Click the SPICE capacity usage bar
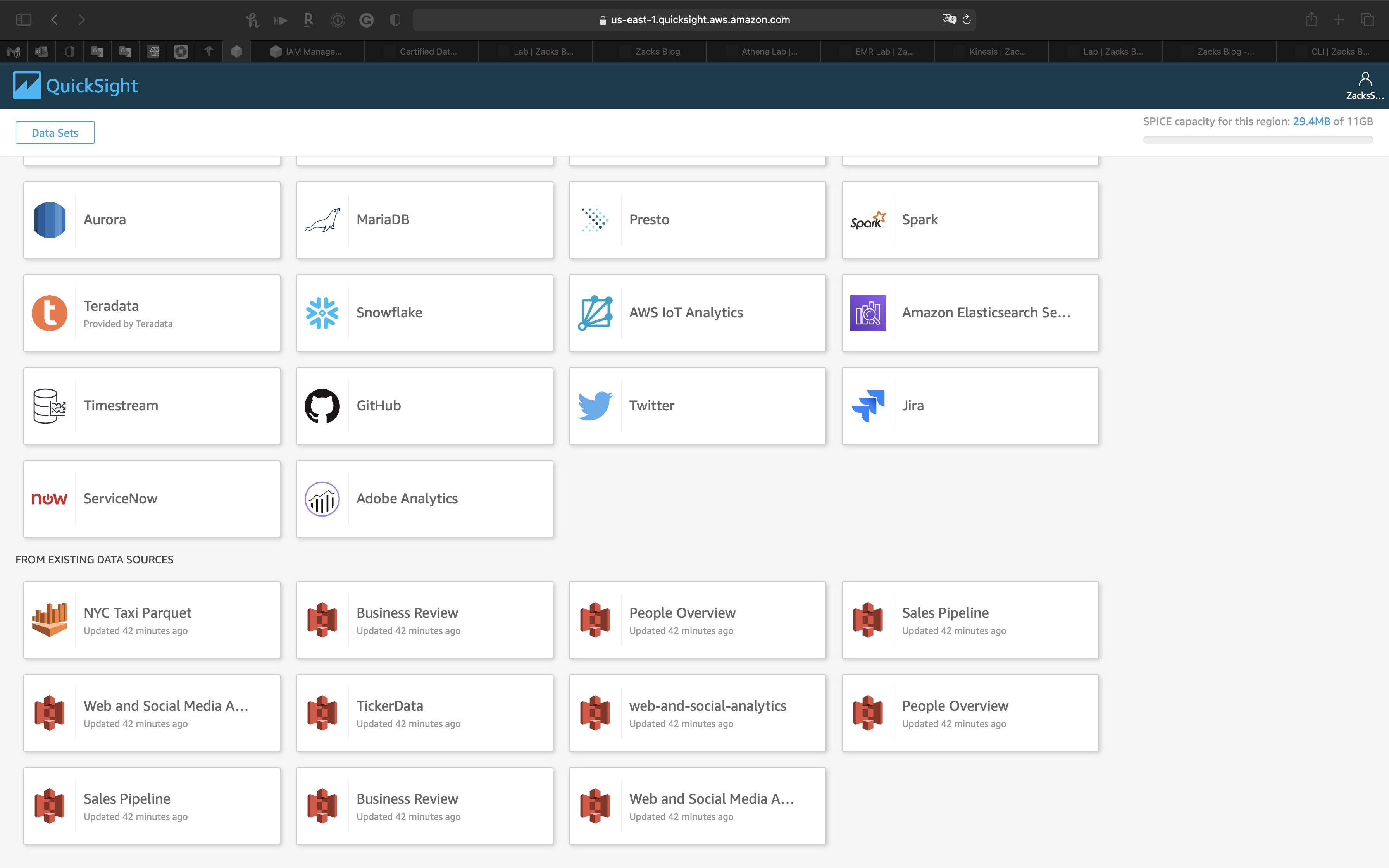1389x868 pixels. click(1258, 139)
